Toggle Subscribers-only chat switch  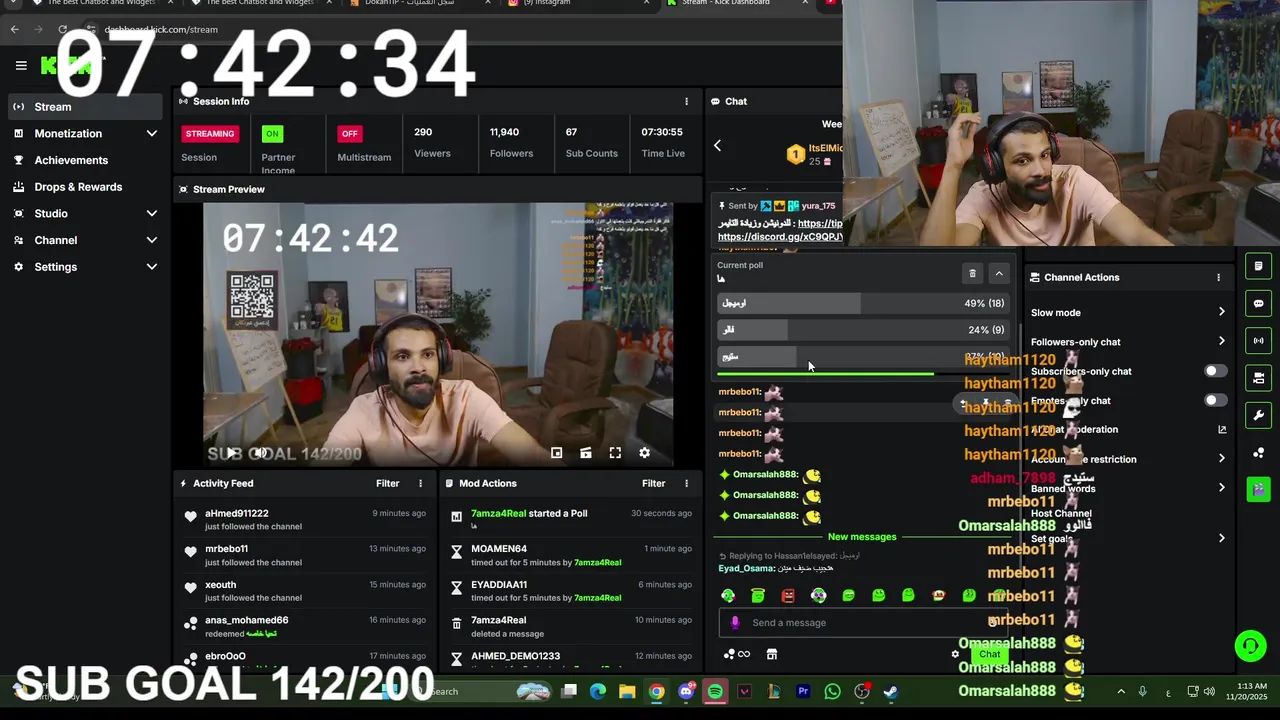1215,371
